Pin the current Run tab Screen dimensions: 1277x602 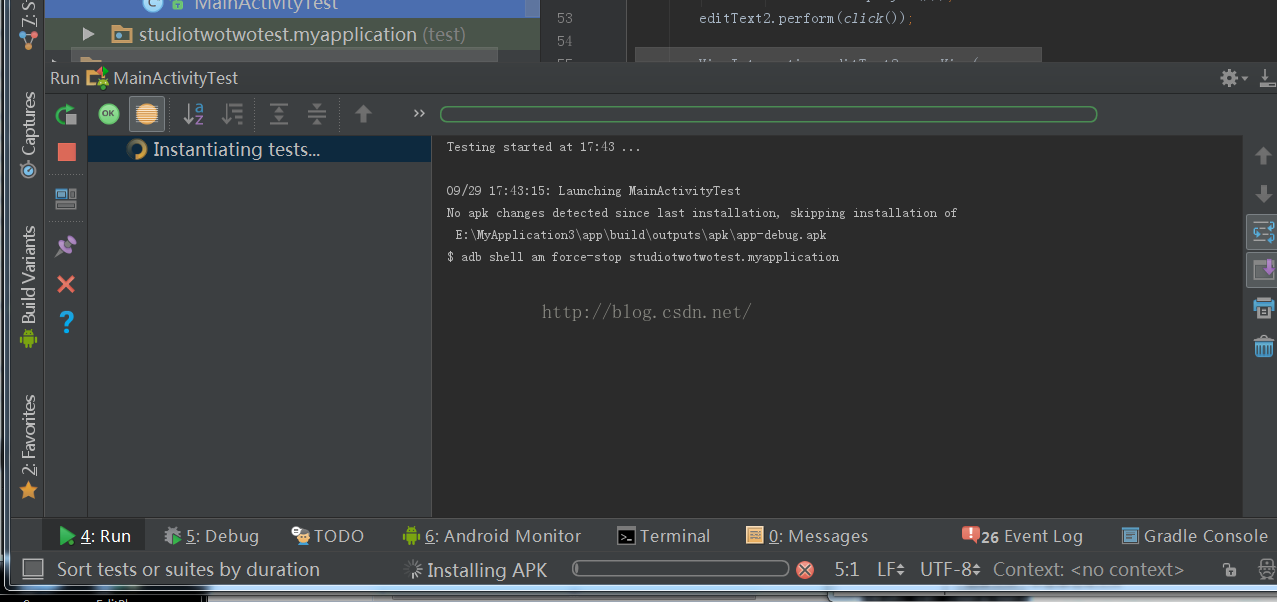(66, 246)
